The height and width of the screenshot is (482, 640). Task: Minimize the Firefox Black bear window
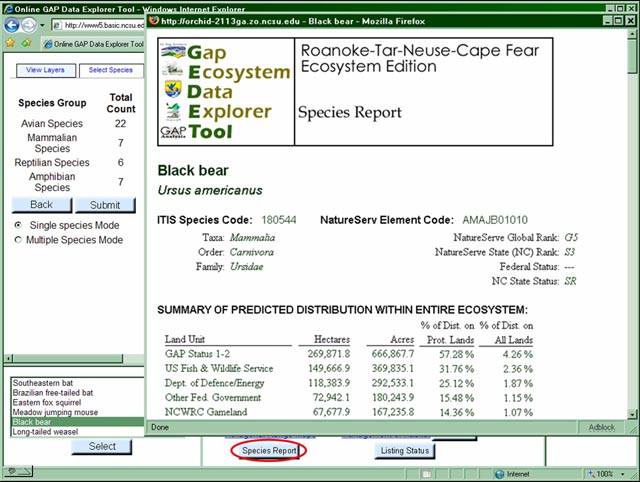[607, 20]
